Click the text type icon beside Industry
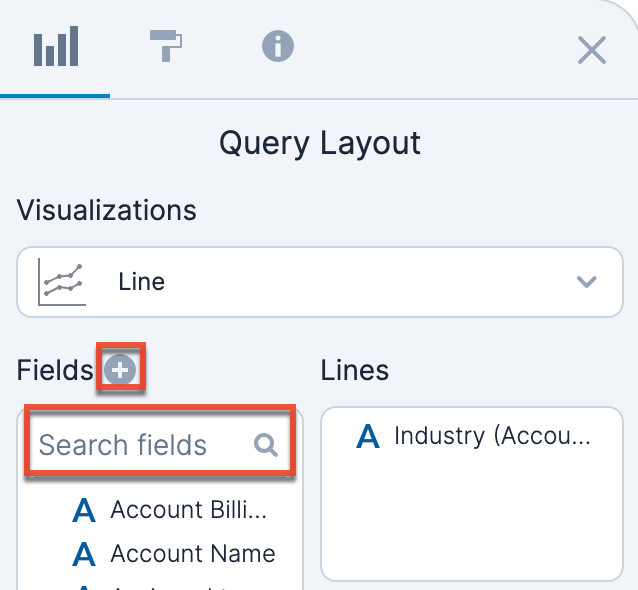This screenshot has width=638, height=590. tap(368, 437)
